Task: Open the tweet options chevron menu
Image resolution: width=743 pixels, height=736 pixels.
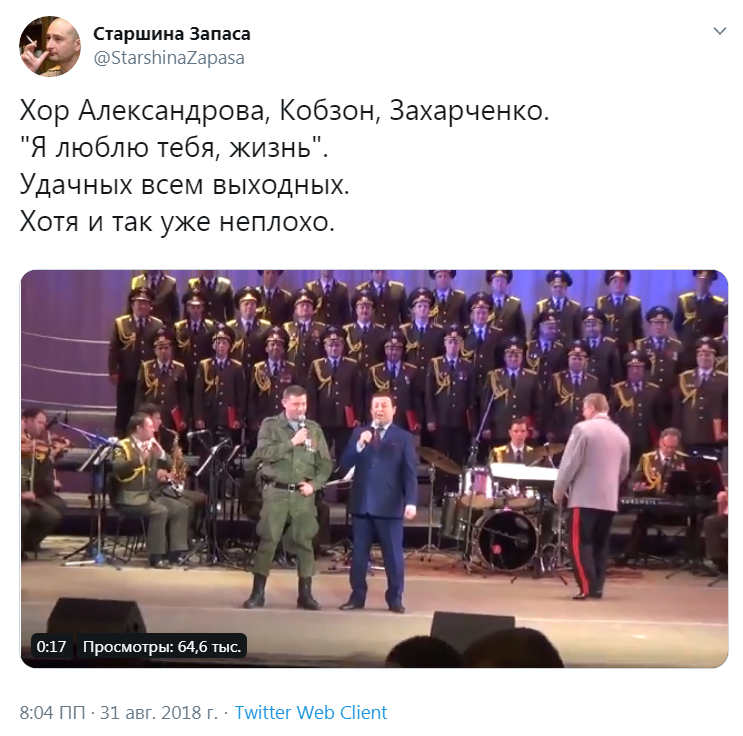Action: tap(719, 31)
